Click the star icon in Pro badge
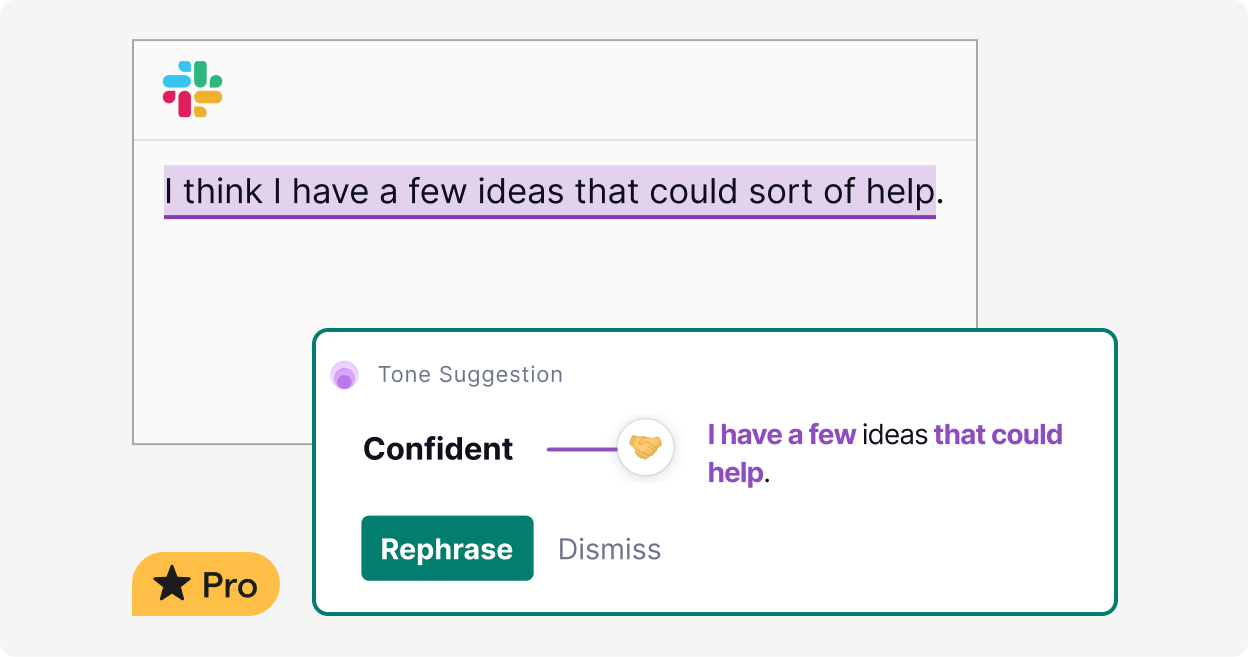The width and height of the screenshot is (1248, 657). (x=172, y=584)
